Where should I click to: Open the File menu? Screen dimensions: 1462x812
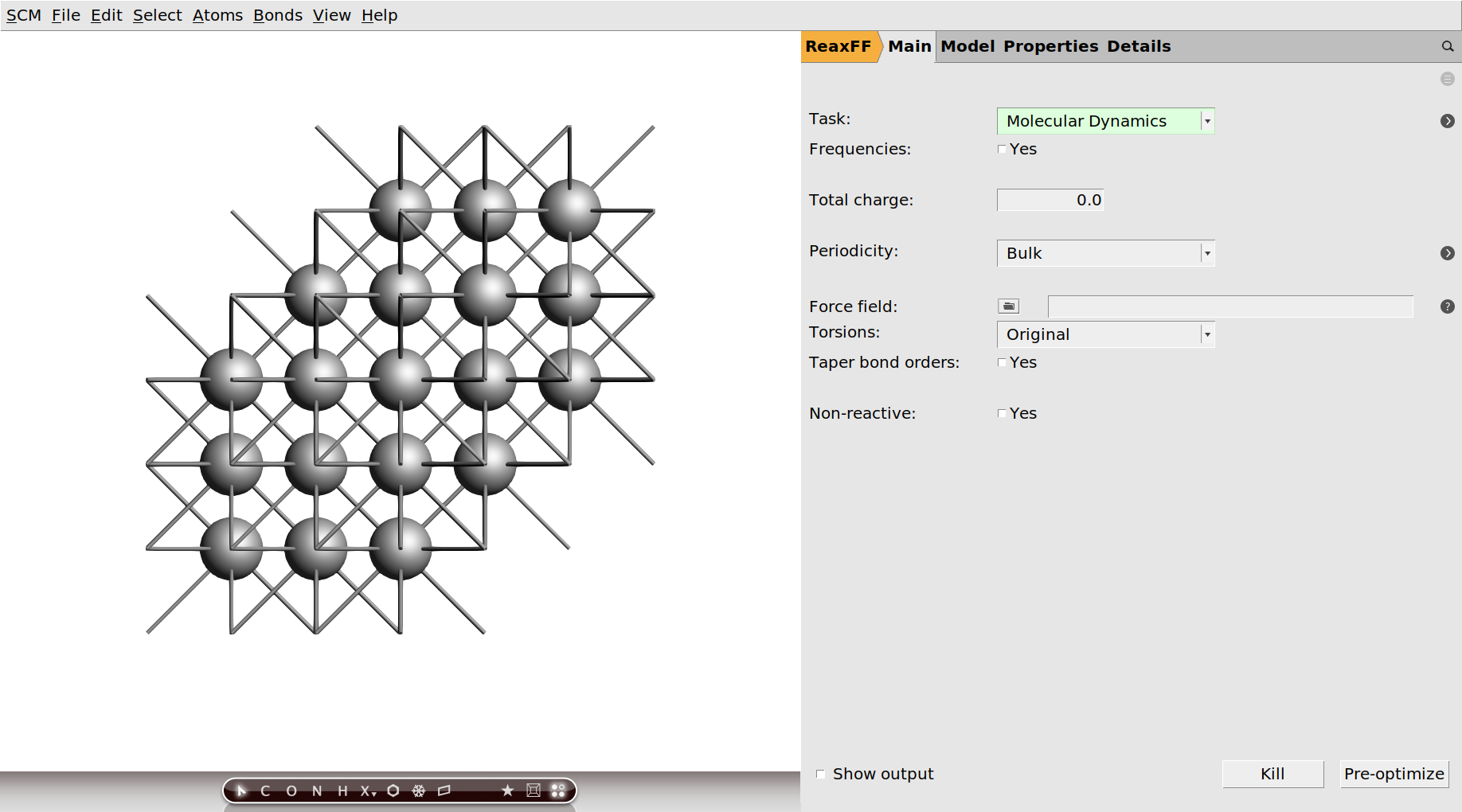coord(66,15)
